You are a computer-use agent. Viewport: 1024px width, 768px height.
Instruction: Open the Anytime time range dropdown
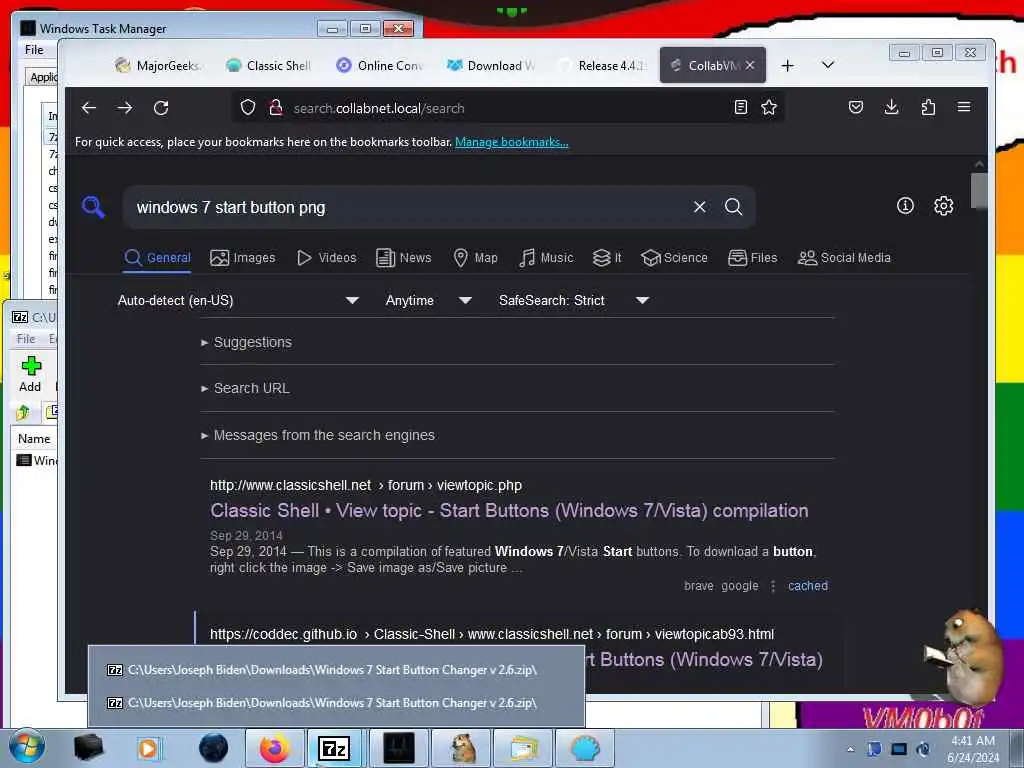(x=428, y=300)
